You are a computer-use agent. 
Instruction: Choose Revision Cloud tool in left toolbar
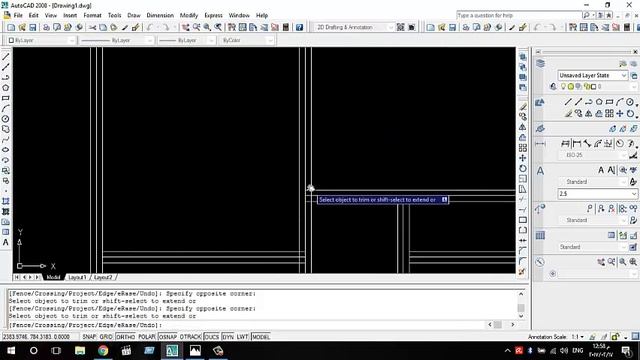[x=6, y=129]
